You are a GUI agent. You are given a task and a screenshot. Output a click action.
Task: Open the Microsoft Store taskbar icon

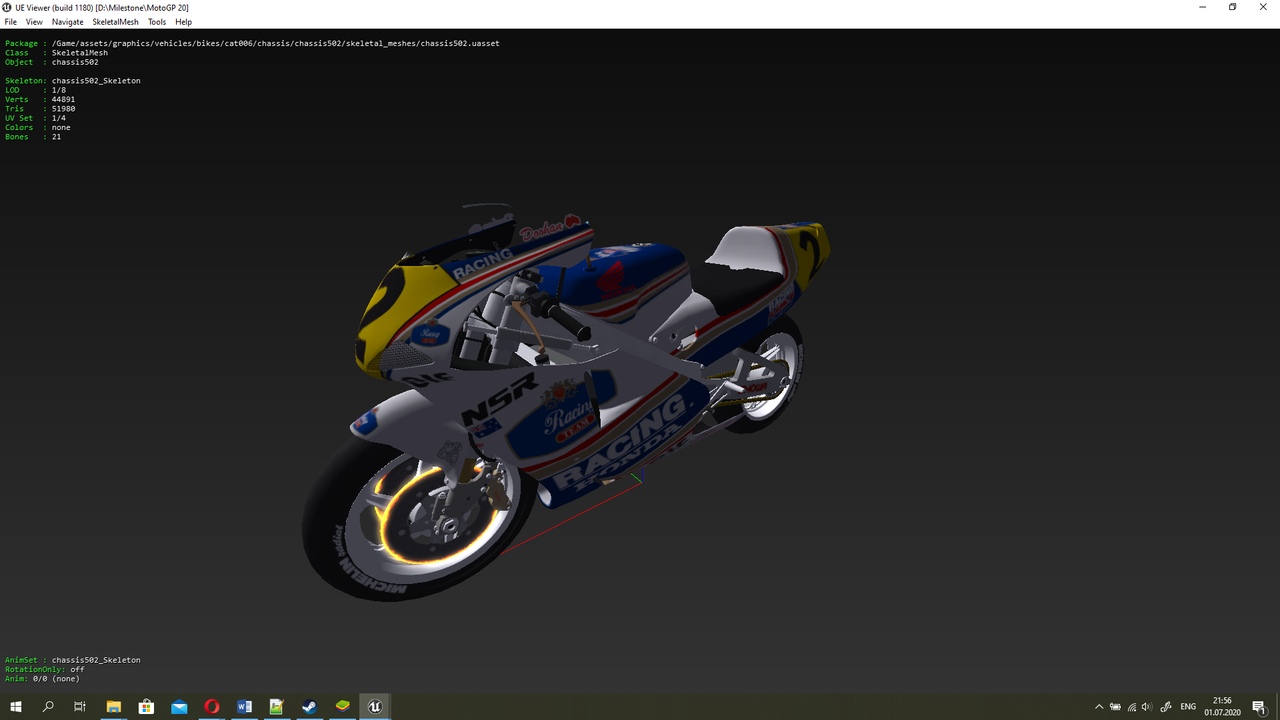click(x=146, y=706)
